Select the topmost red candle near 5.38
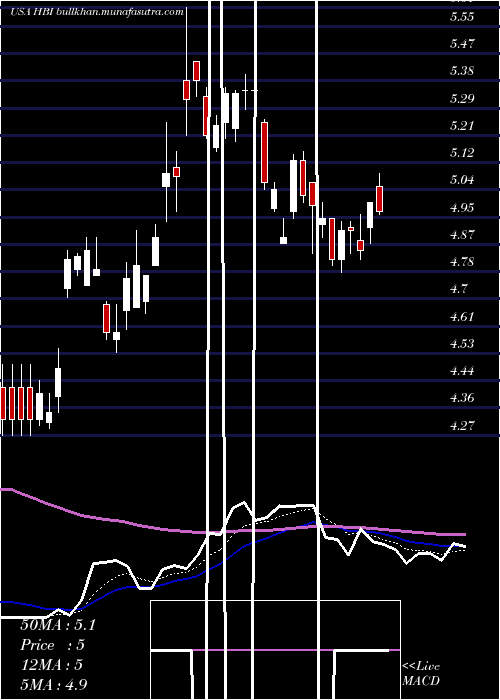 [196, 71]
